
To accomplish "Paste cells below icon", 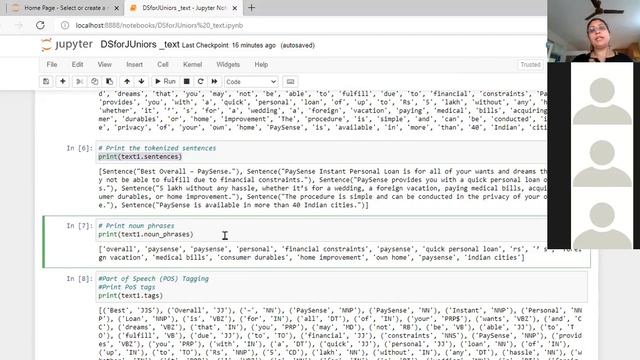I will pos(109,82).
